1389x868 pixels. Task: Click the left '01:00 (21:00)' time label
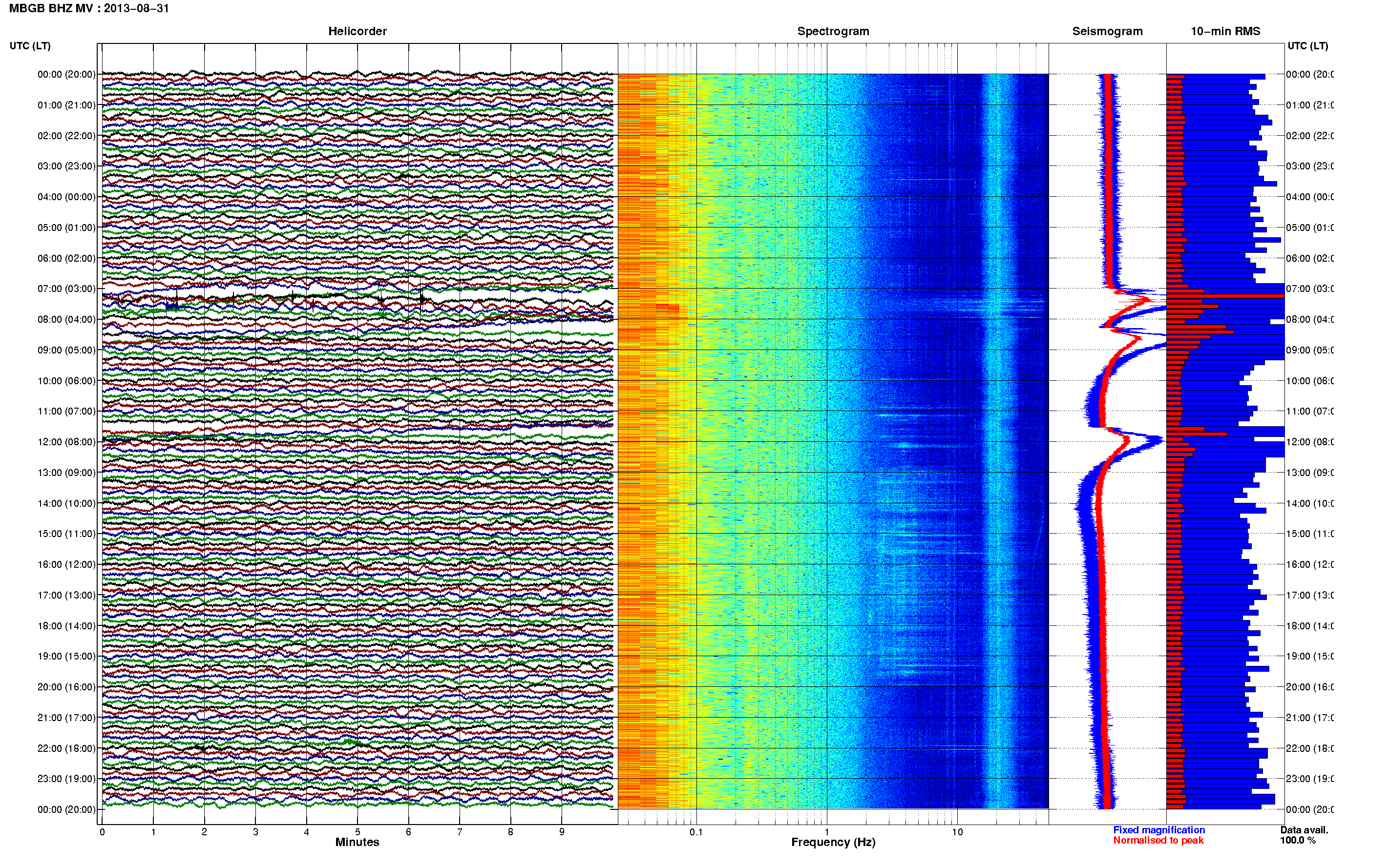66,105
